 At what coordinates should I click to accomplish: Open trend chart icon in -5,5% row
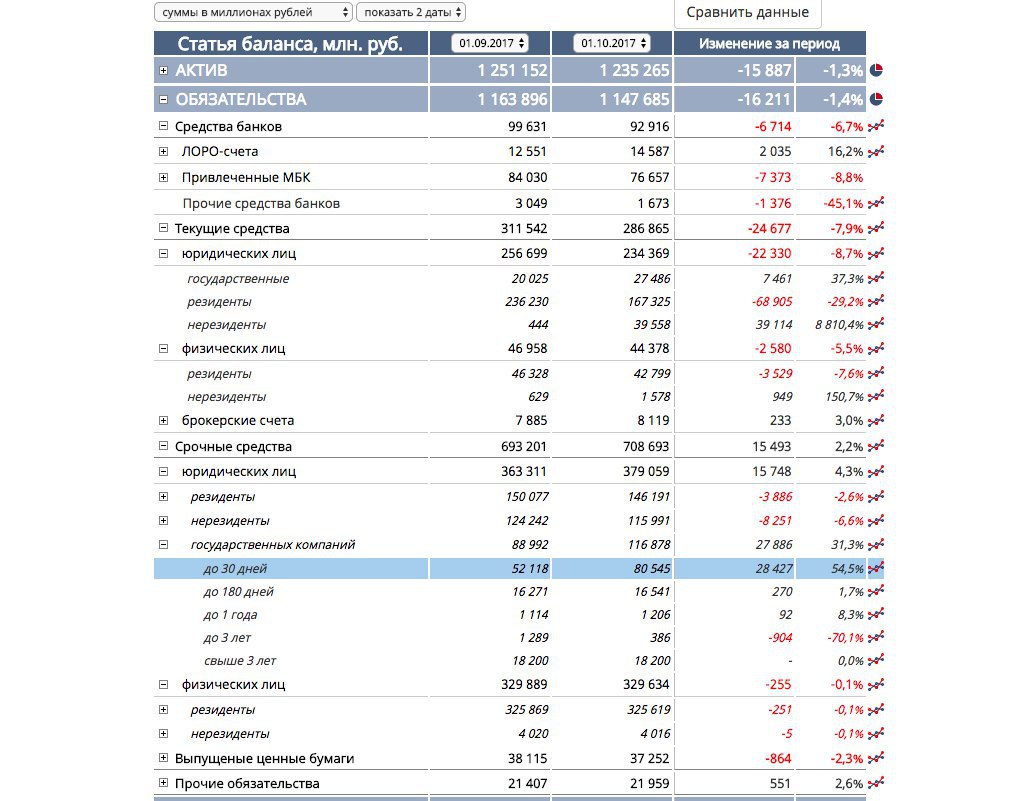click(x=876, y=348)
